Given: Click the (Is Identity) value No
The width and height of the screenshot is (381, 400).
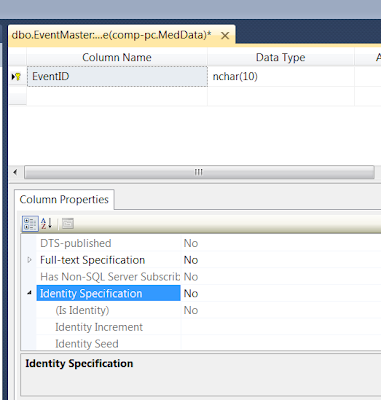Looking at the screenshot, I should coord(191,310).
